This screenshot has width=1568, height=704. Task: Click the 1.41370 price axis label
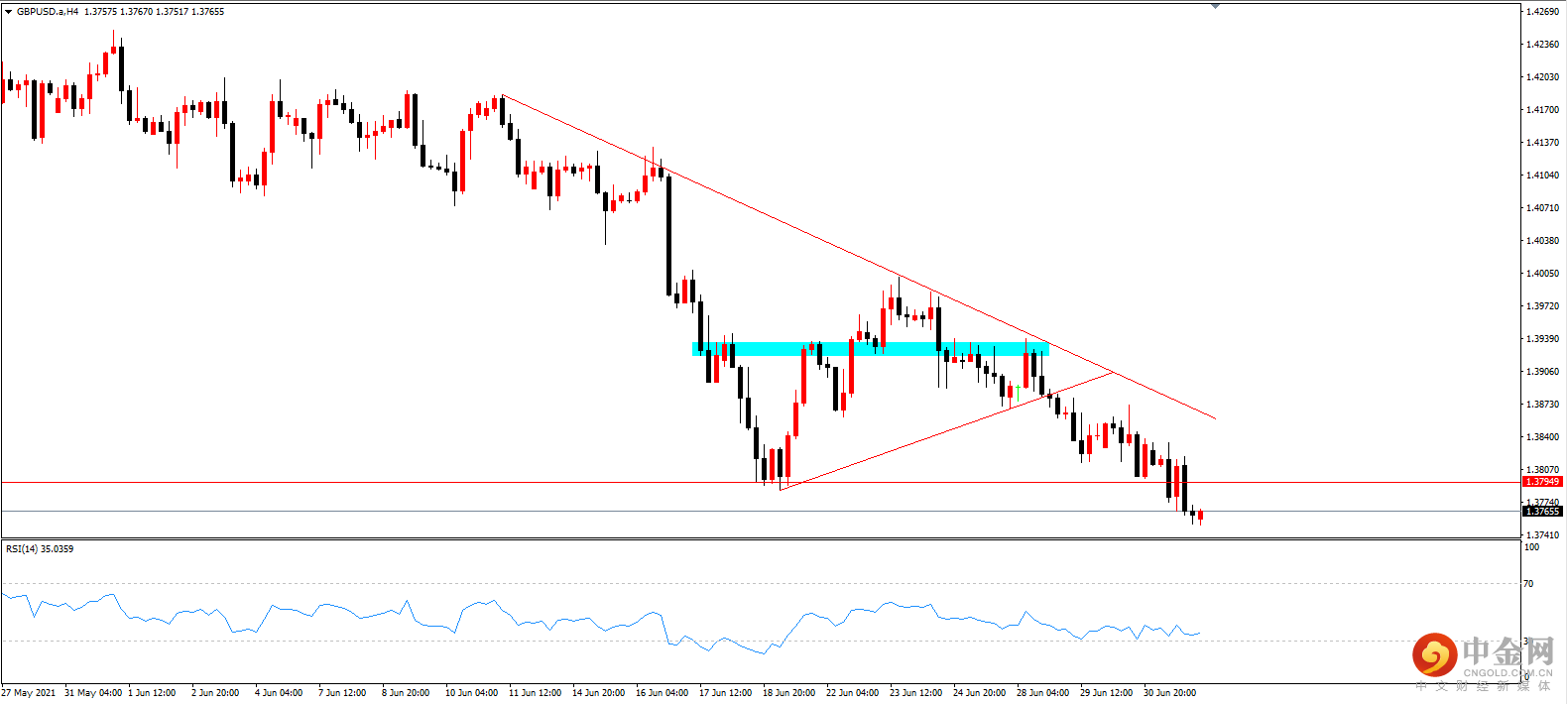coord(1542,143)
